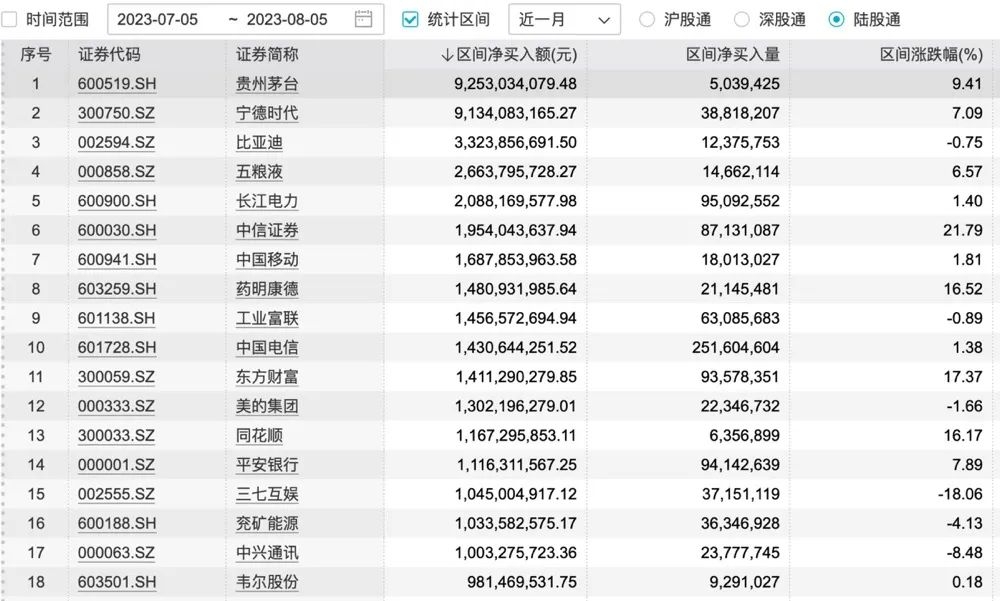Open the 中信证券 stock name link

click(x=267, y=230)
